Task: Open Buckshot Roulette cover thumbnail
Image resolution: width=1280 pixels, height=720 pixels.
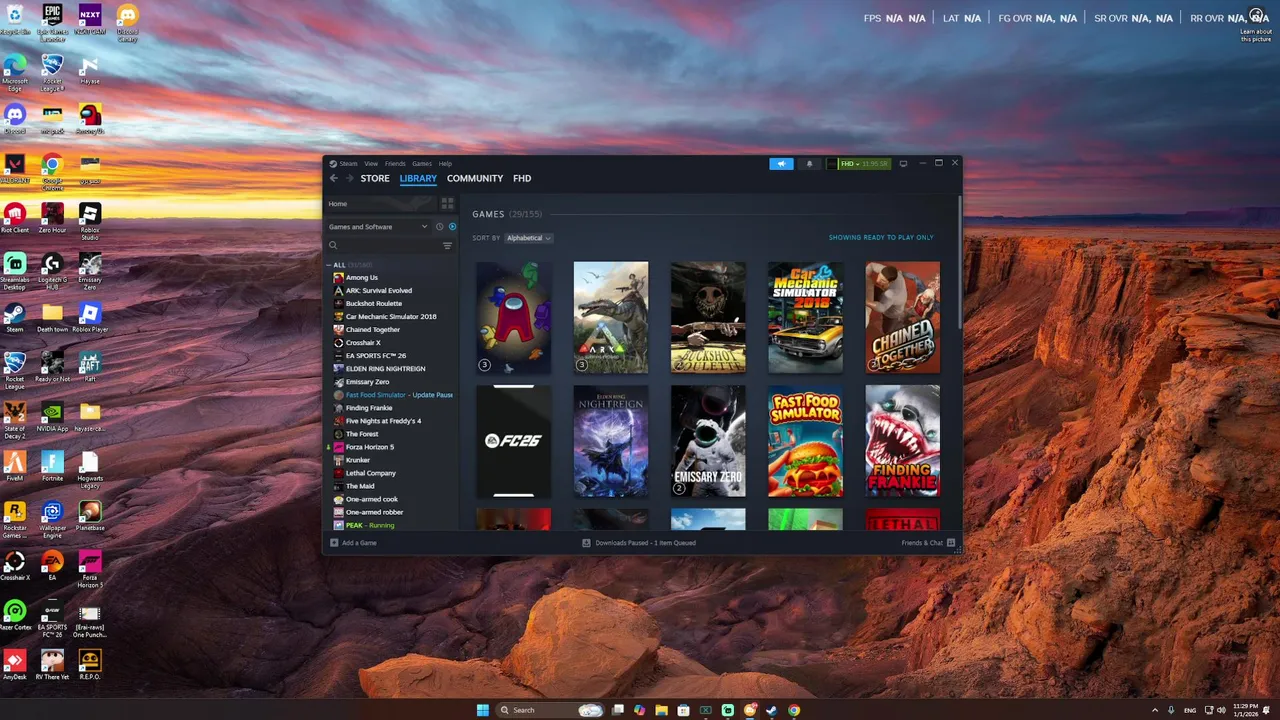Action: (708, 317)
